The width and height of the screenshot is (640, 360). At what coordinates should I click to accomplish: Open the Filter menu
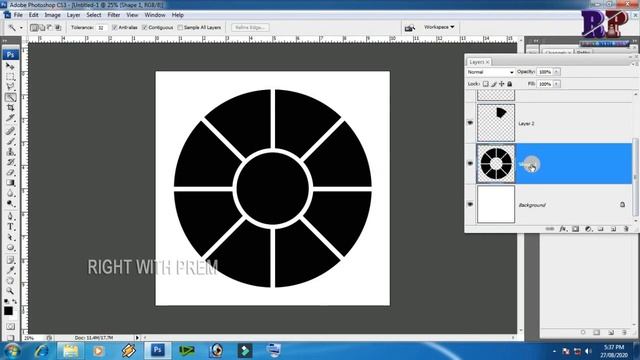tap(114, 15)
